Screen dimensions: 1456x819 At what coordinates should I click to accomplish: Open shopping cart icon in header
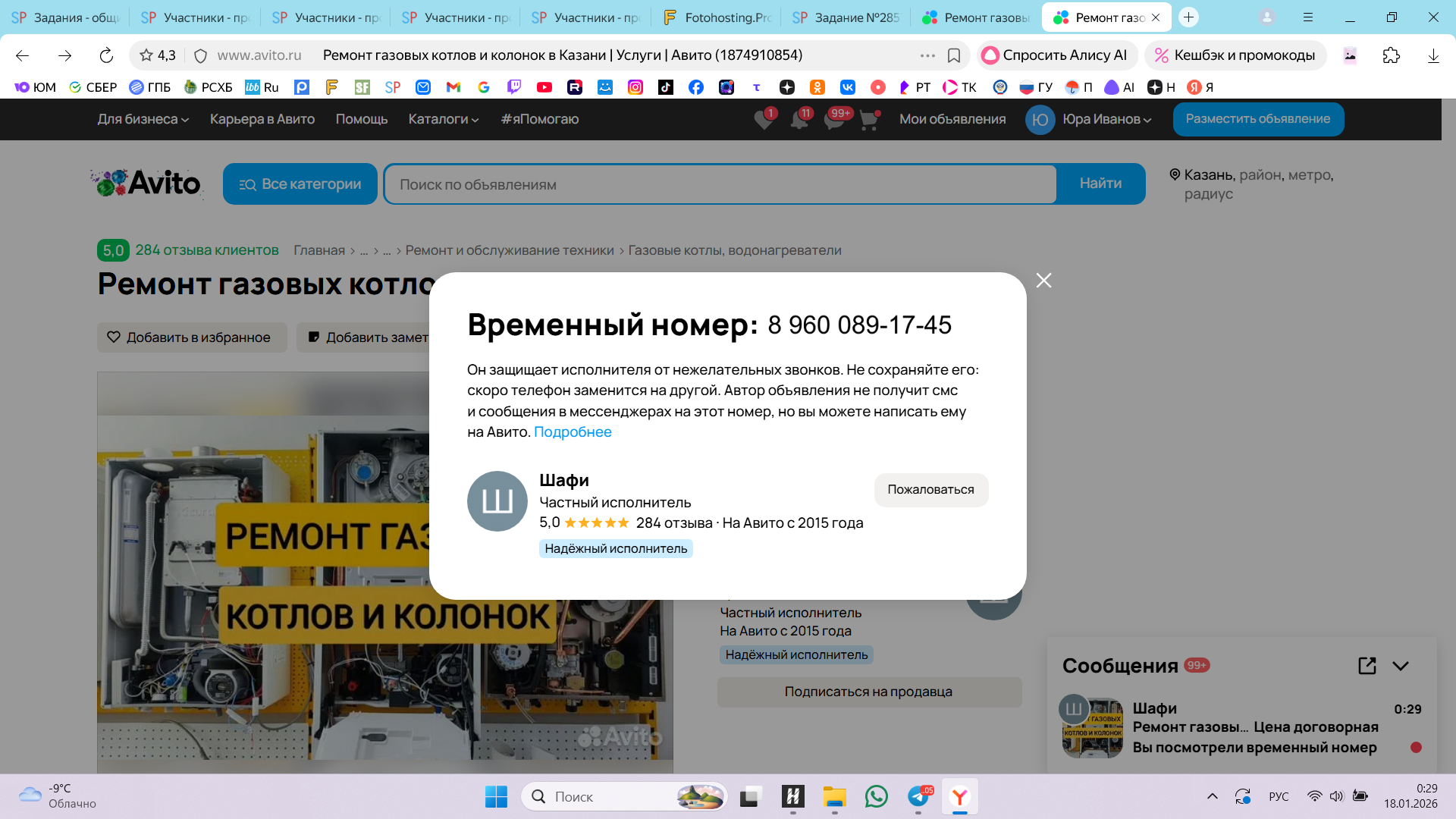(869, 120)
